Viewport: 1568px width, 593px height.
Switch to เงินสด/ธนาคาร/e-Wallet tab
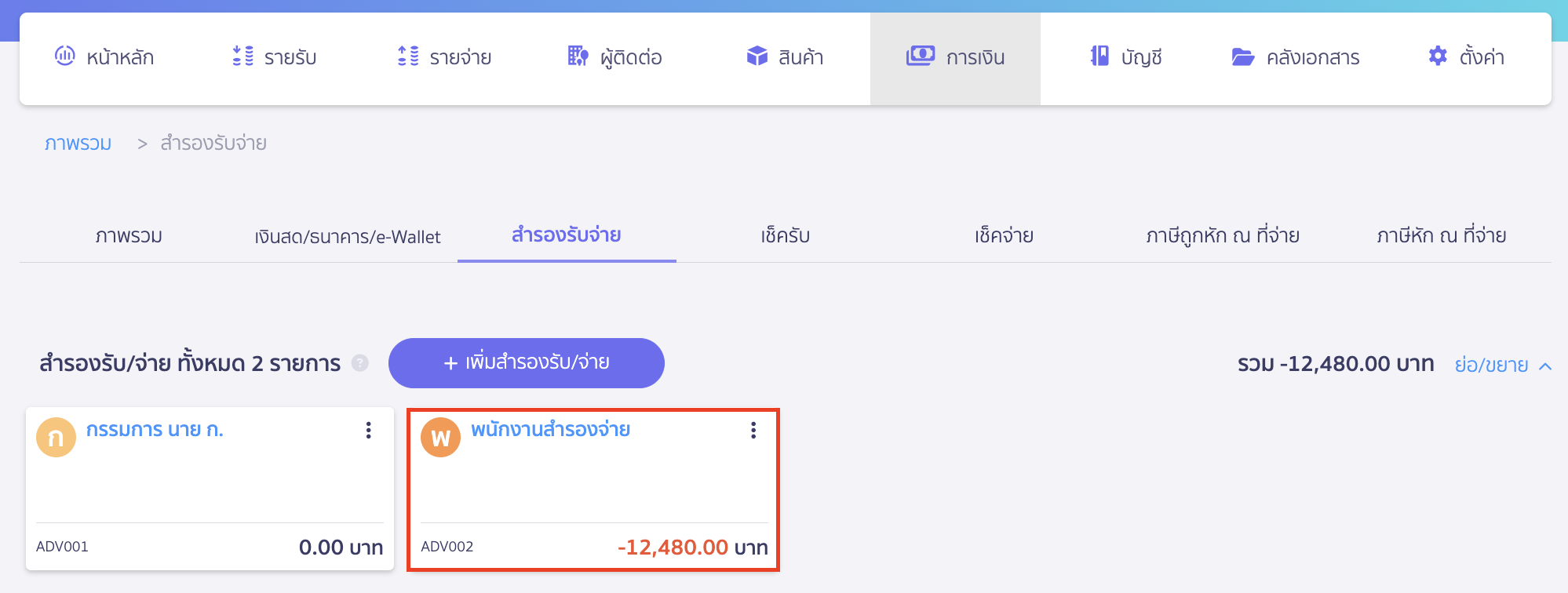[348, 236]
